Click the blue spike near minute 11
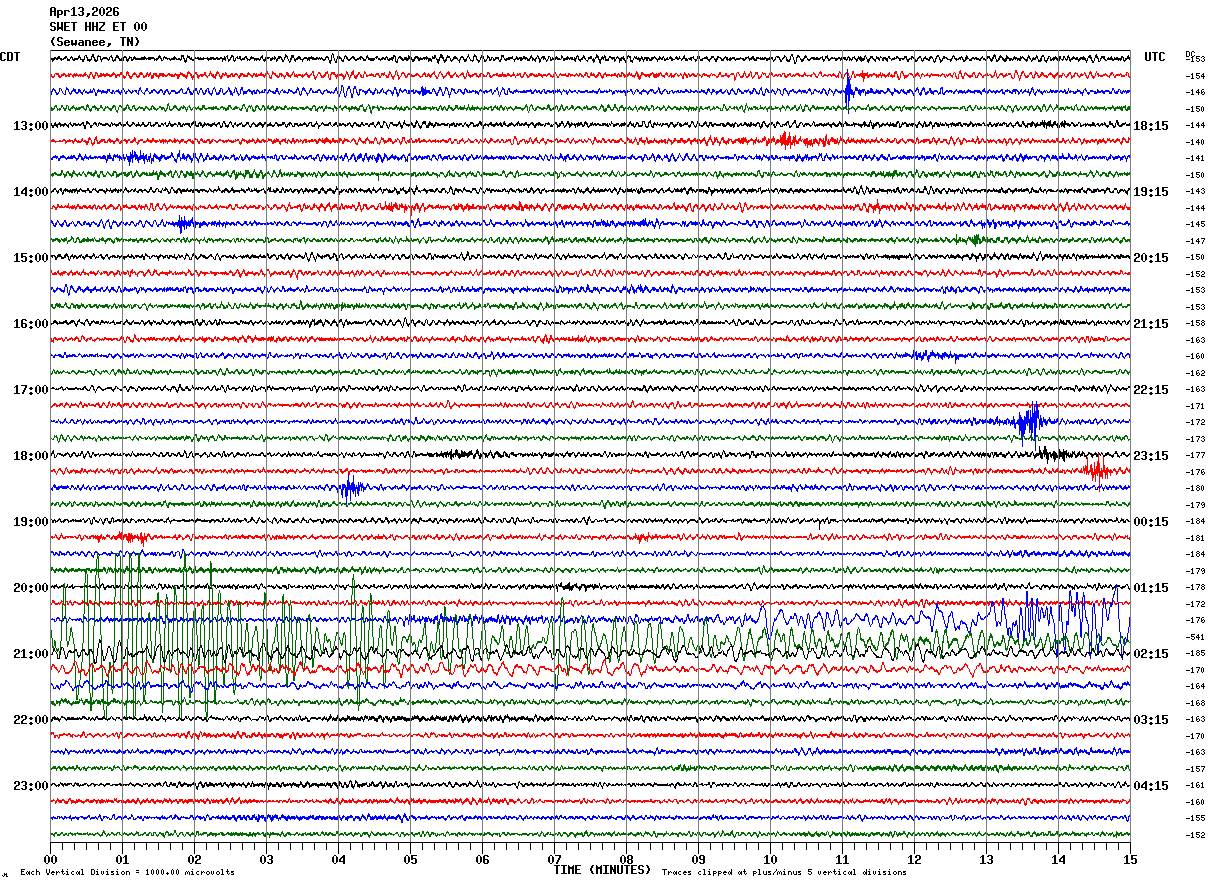Screen dimensions: 1210x886 (847, 91)
